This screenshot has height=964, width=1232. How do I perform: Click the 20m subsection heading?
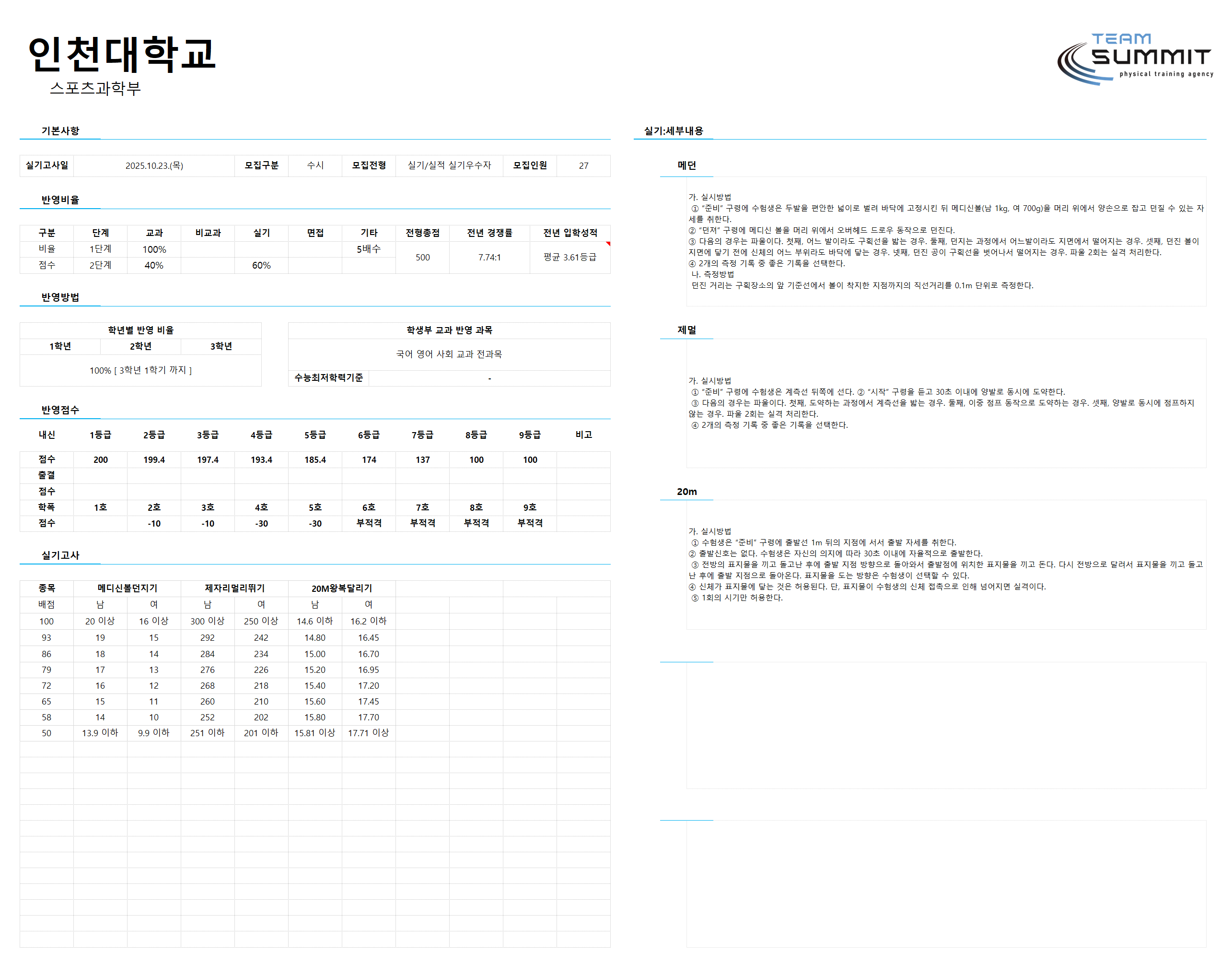tap(686, 492)
